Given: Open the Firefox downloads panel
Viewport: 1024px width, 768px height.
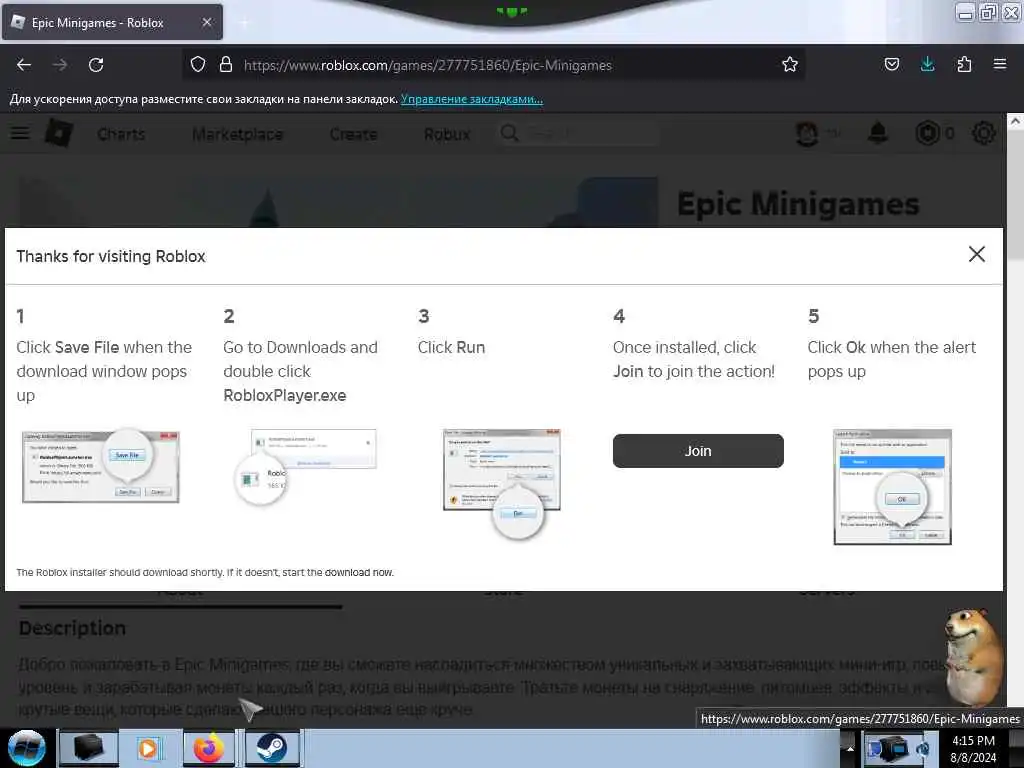Looking at the screenshot, I should pyautogui.click(x=927, y=64).
